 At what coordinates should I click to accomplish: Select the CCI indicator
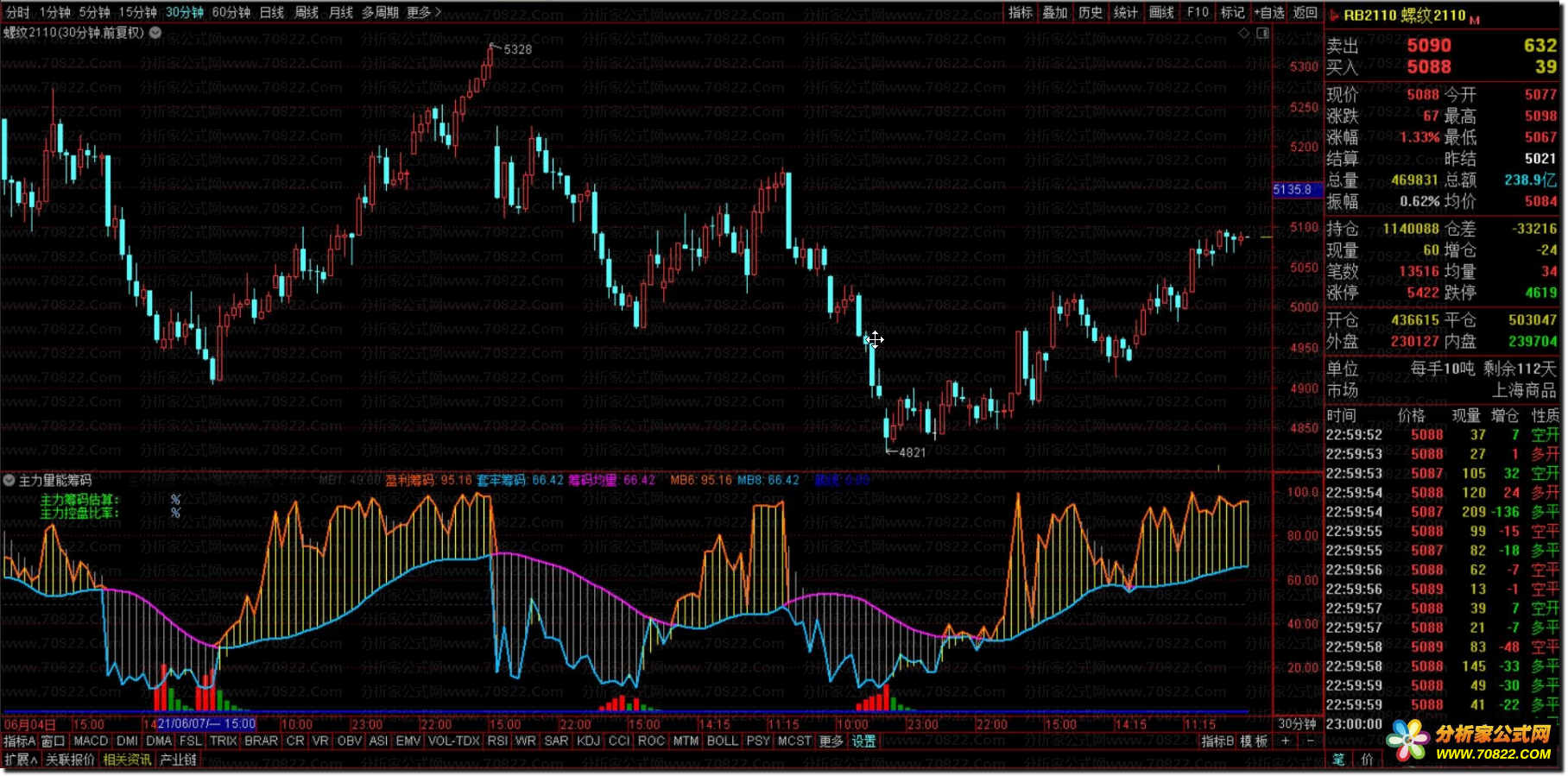pyautogui.click(x=619, y=741)
